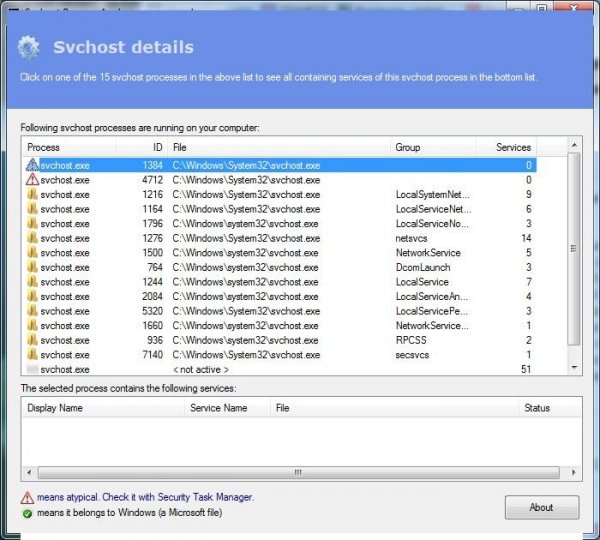This screenshot has width=600, height=540.
Task: Click the process icon for PID 7140
Action: (x=33, y=354)
